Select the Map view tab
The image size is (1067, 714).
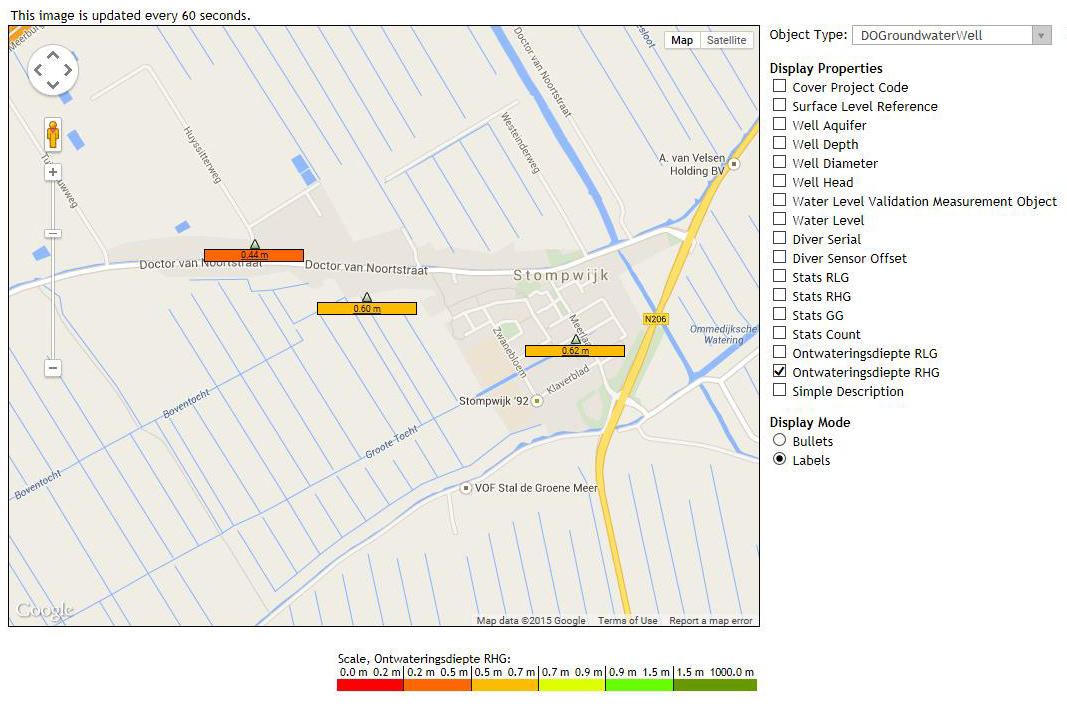pos(682,40)
